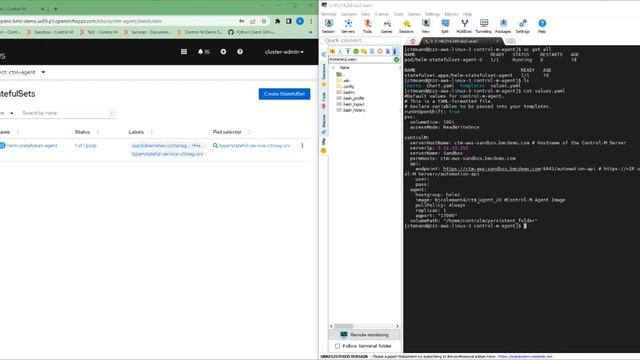Open a new Chrome tab

56,9
